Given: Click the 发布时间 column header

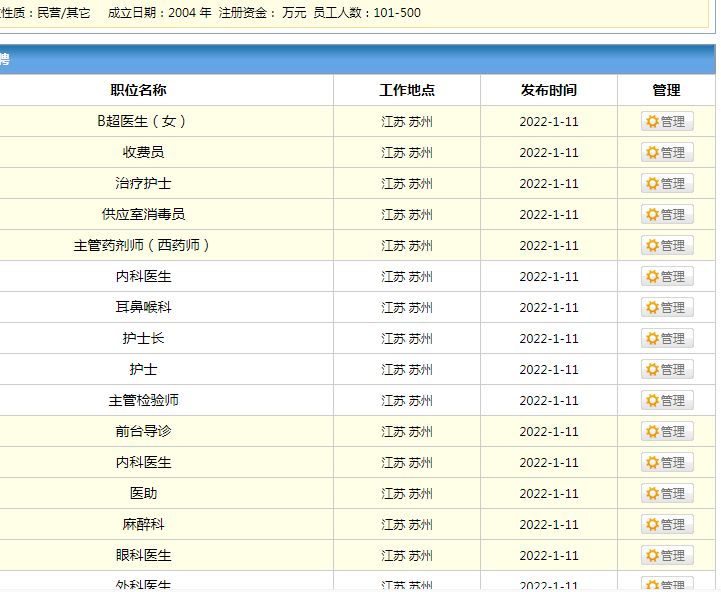Looking at the screenshot, I should click(549, 90).
